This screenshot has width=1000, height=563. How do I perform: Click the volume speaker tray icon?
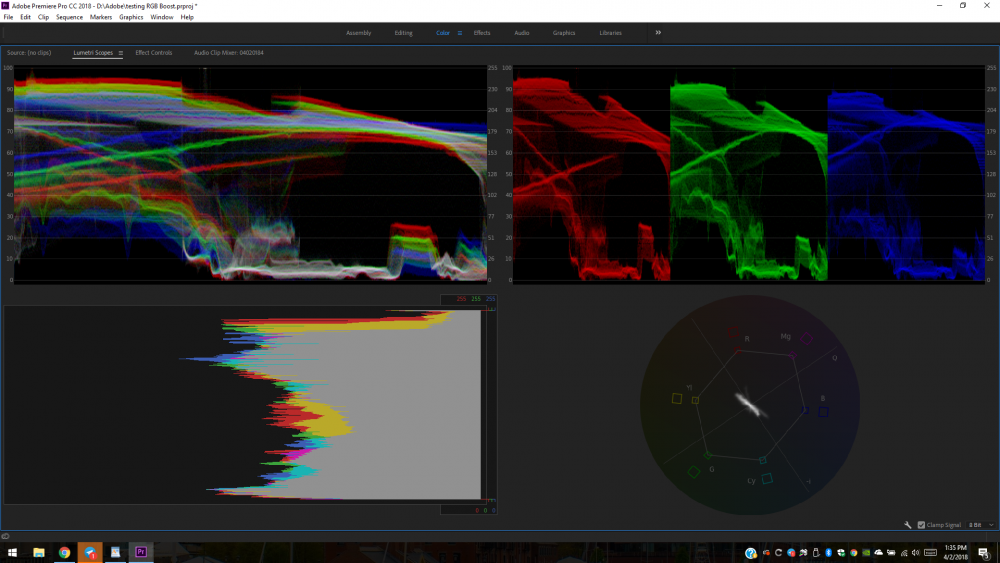915,553
